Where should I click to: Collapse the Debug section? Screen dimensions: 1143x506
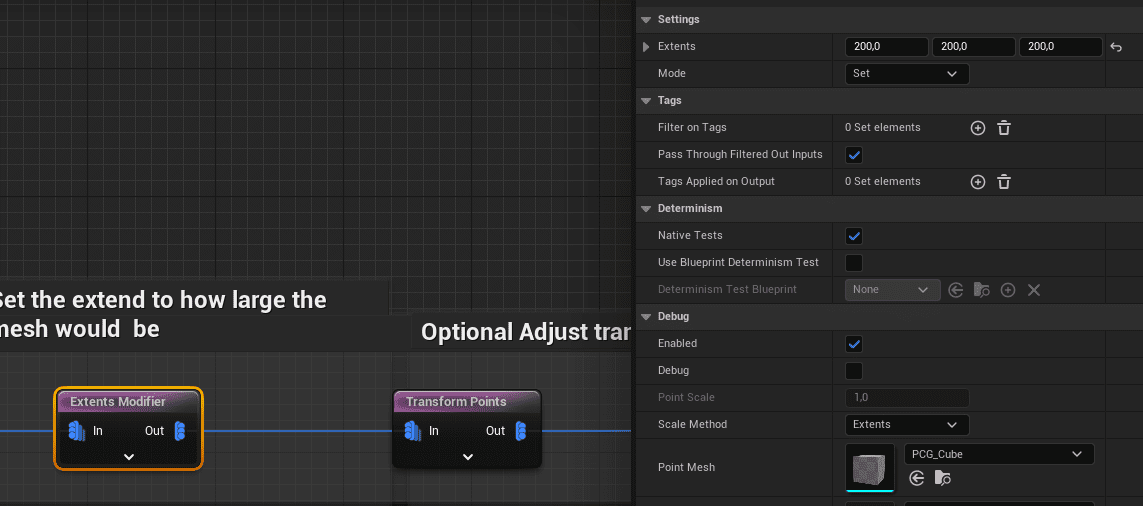pyautogui.click(x=646, y=316)
